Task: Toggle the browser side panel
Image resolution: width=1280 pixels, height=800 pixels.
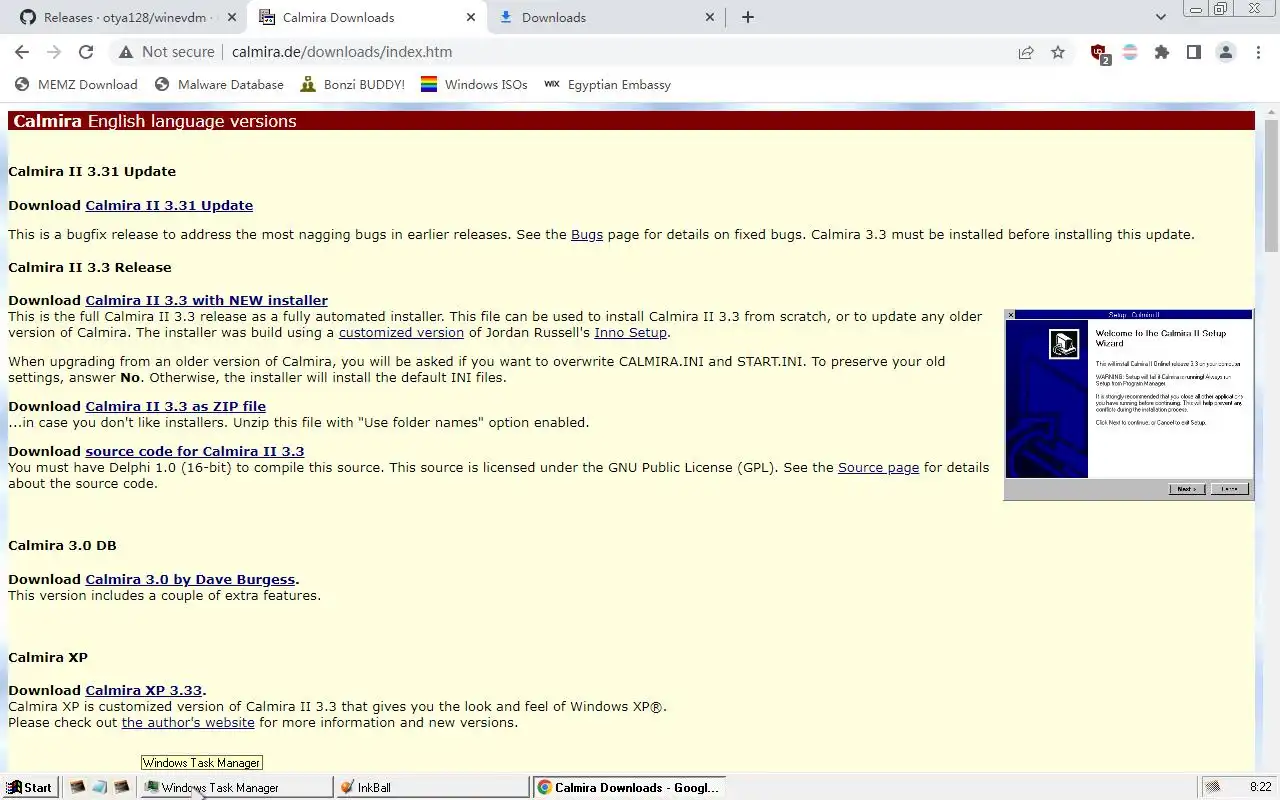Action: coord(1194,53)
